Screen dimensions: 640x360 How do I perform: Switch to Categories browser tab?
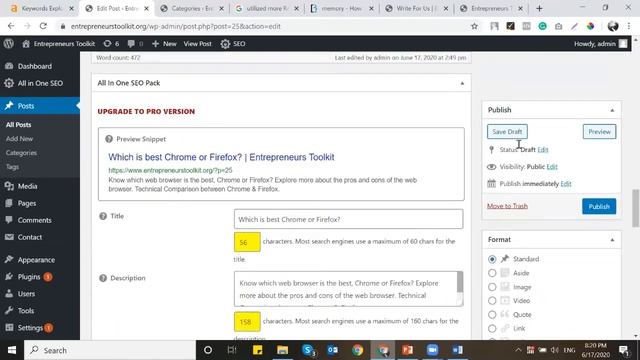click(192, 9)
